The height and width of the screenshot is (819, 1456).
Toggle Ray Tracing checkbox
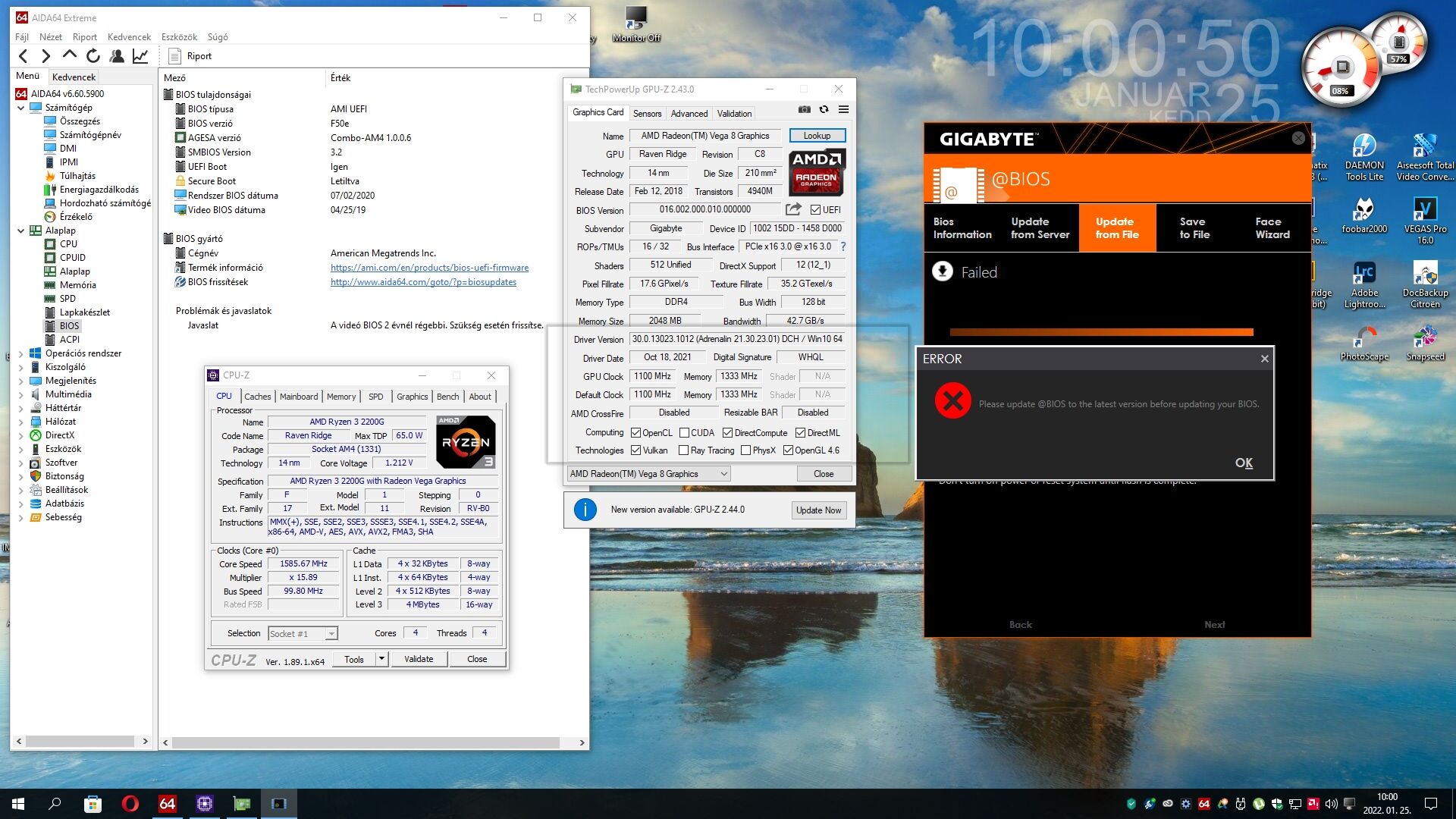[x=684, y=450]
